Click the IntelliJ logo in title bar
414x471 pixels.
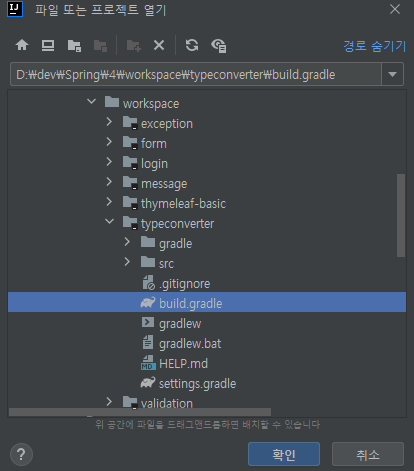(15, 9)
